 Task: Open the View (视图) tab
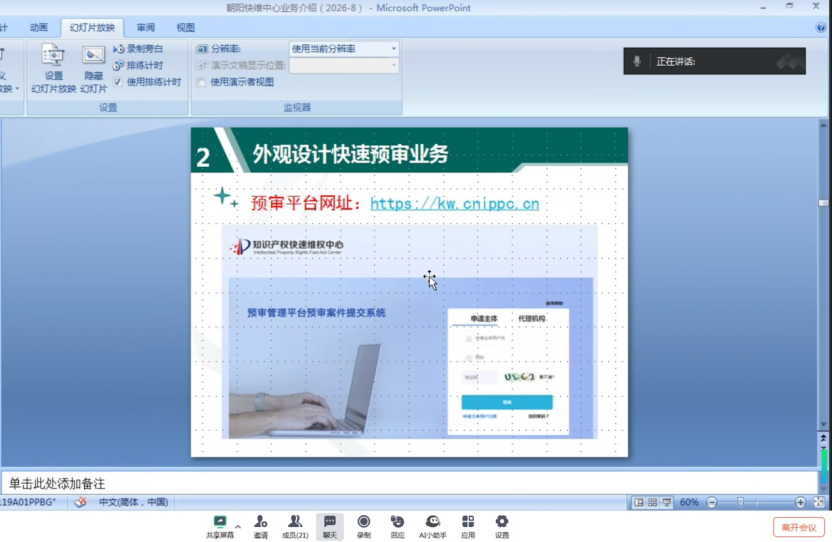point(186,28)
